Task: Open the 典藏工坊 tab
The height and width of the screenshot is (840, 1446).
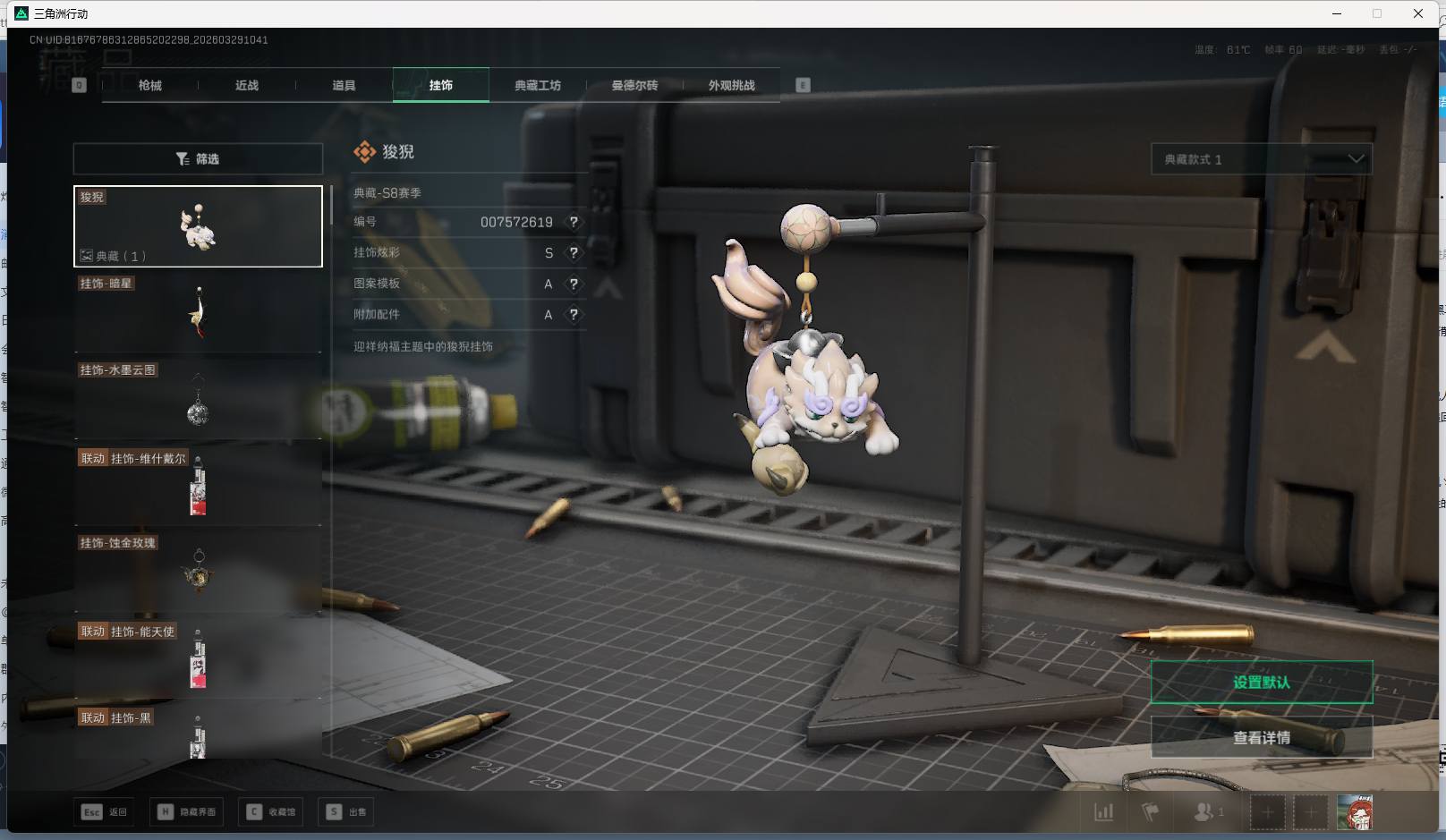Action: [538, 86]
